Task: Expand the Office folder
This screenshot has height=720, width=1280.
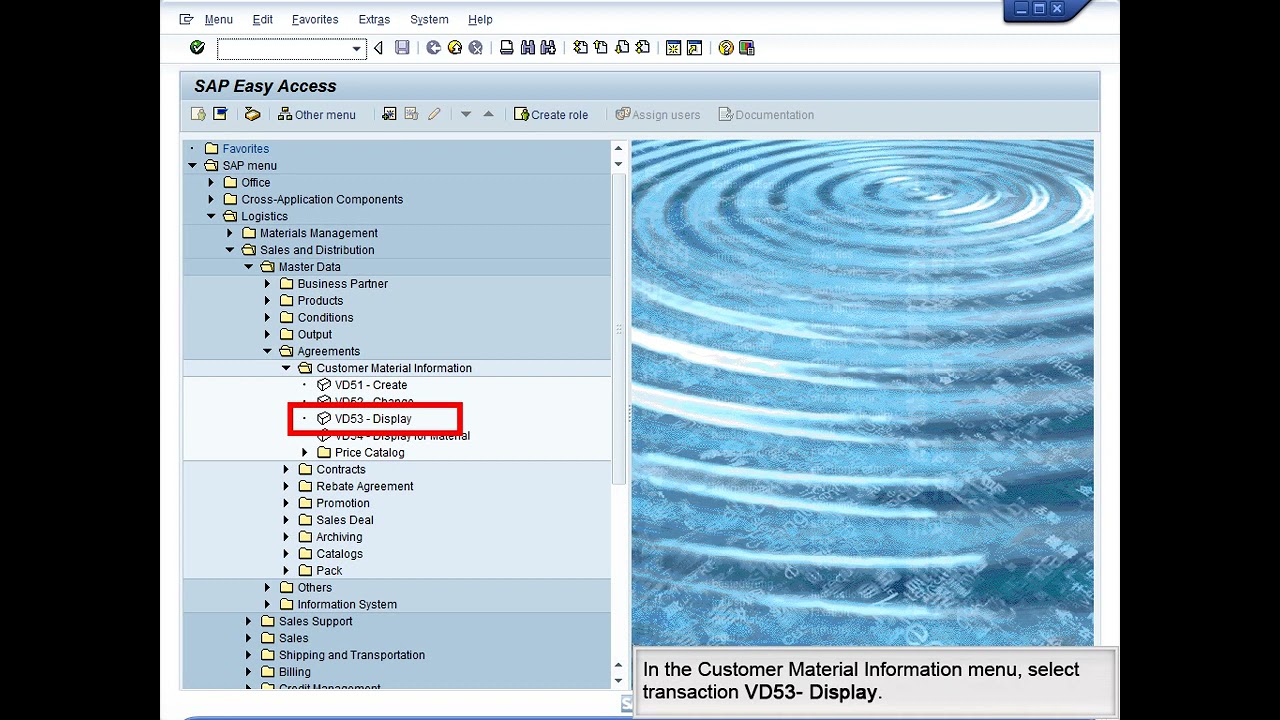Action: (x=211, y=182)
